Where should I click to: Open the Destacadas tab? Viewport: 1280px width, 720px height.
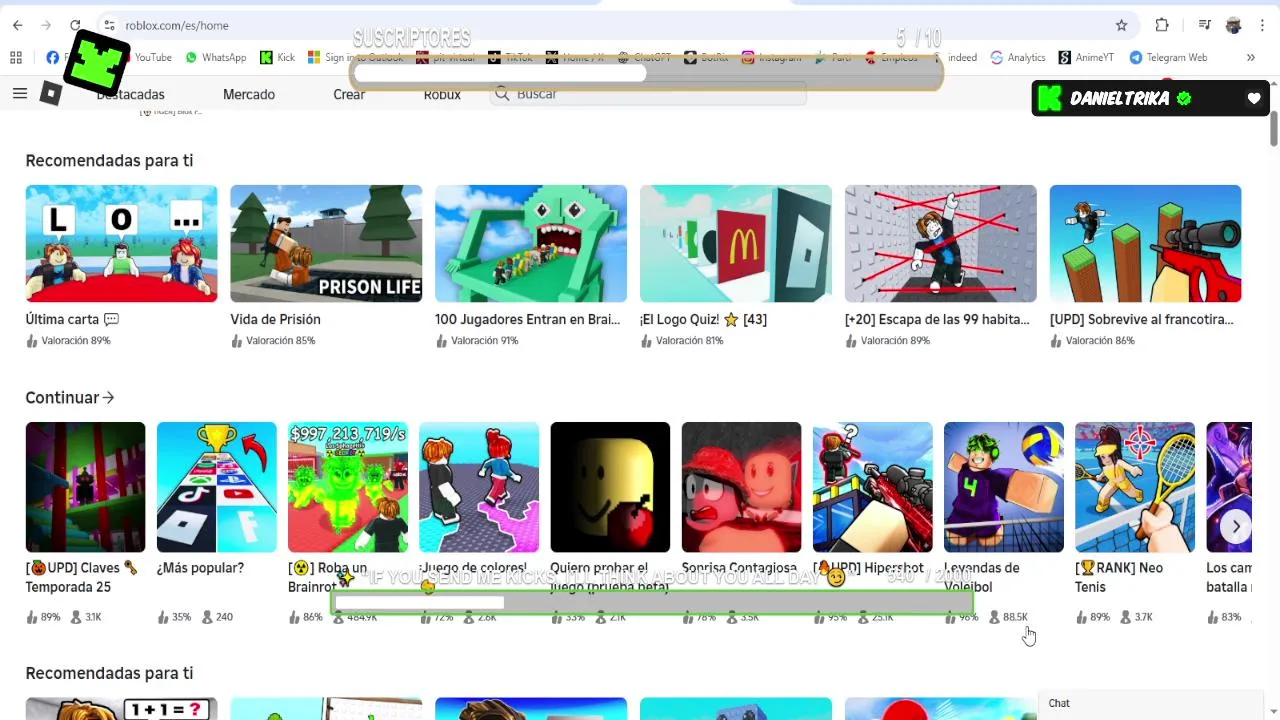point(130,94)
